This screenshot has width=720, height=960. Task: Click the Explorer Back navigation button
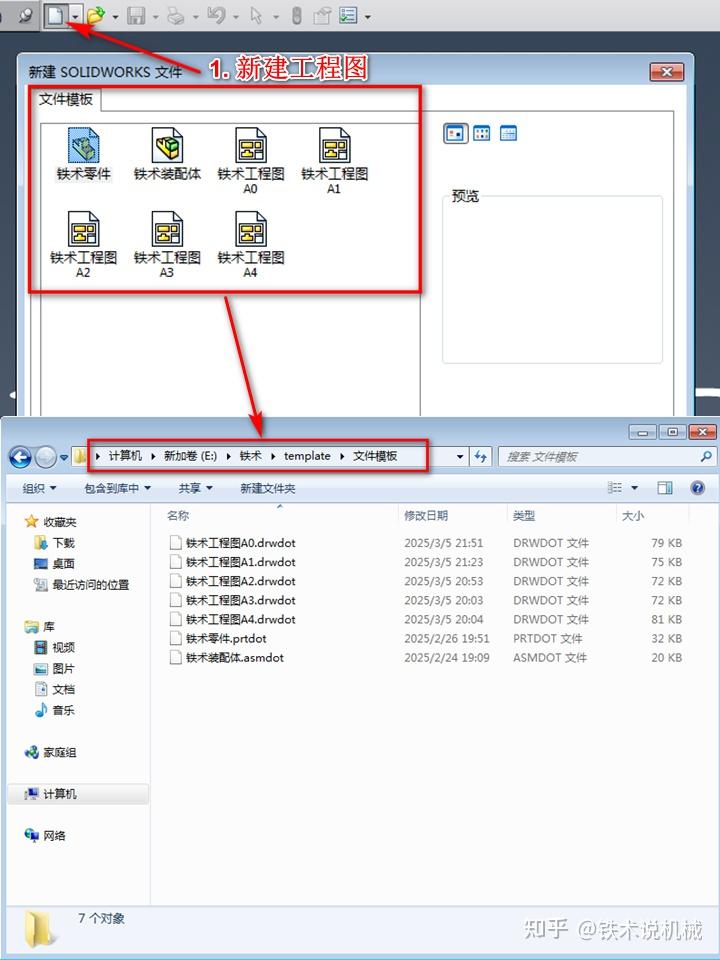tap(20, 457)
